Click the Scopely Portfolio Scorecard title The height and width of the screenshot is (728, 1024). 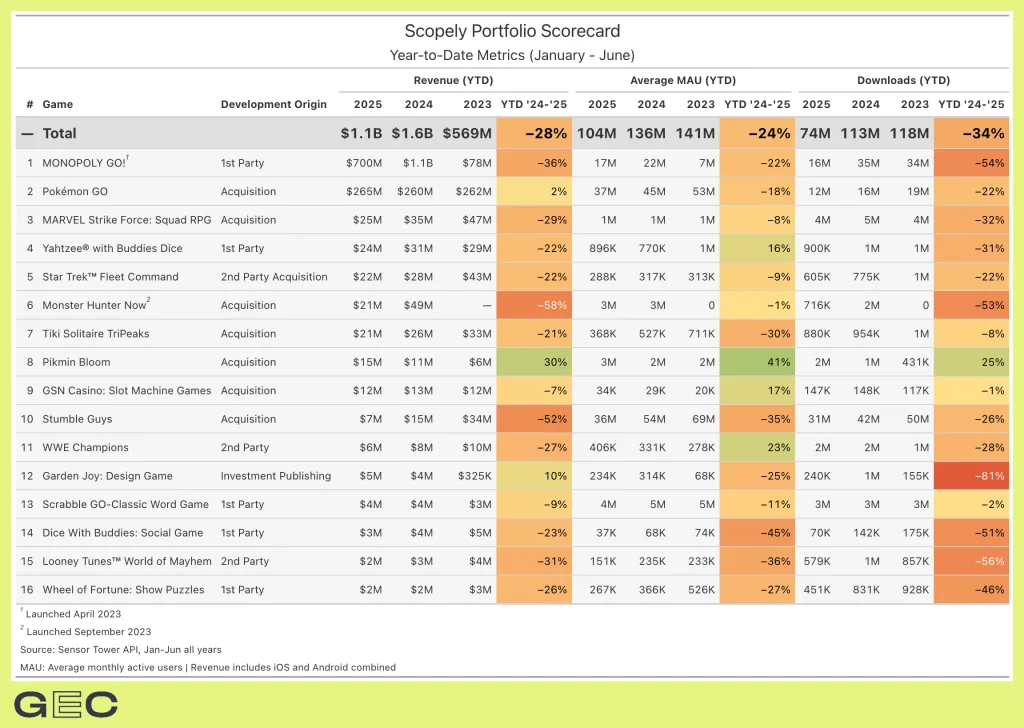point(512,32)
